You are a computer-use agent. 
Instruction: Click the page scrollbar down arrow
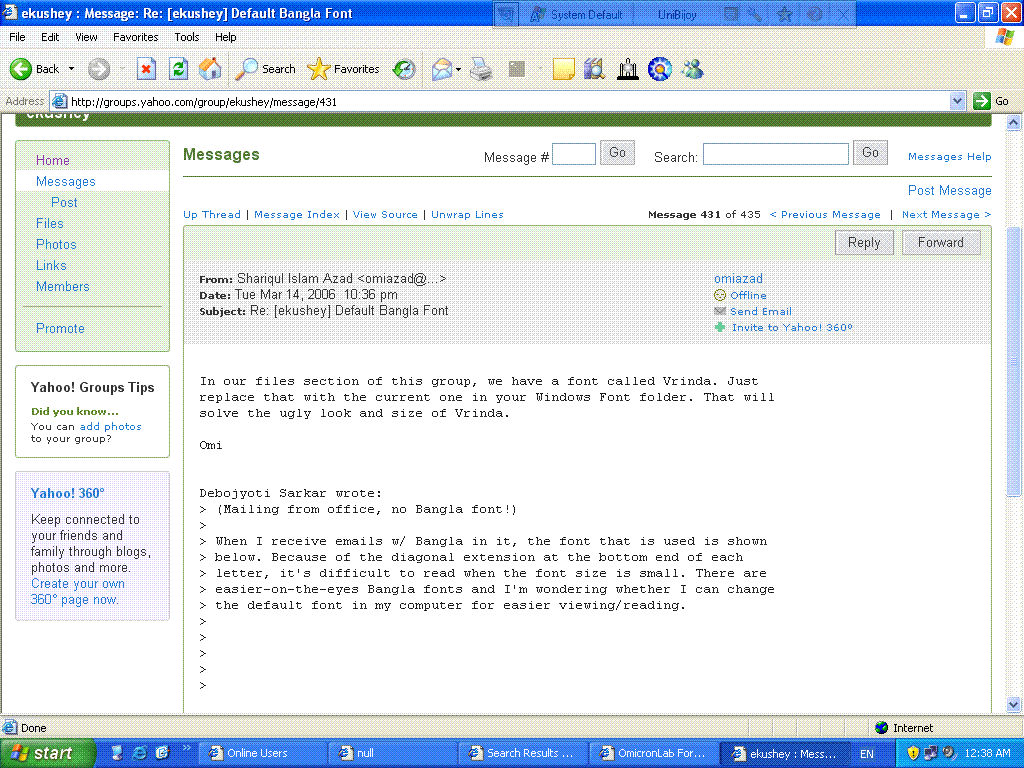click(1014, 705)
